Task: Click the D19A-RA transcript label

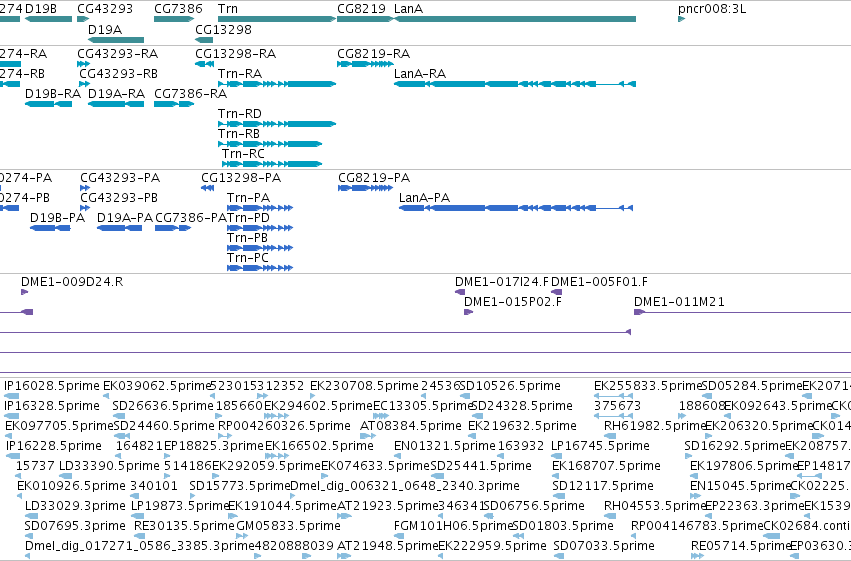Action: point(116,94)
